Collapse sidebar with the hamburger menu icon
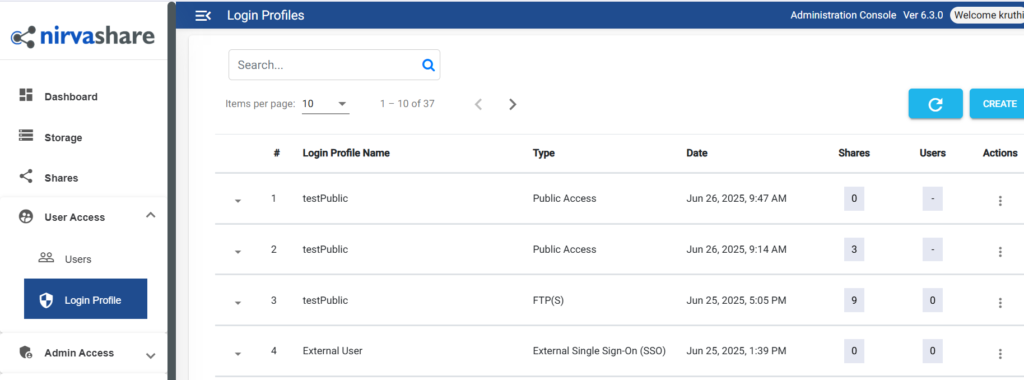1024x380 pixels. click(203, 16)
